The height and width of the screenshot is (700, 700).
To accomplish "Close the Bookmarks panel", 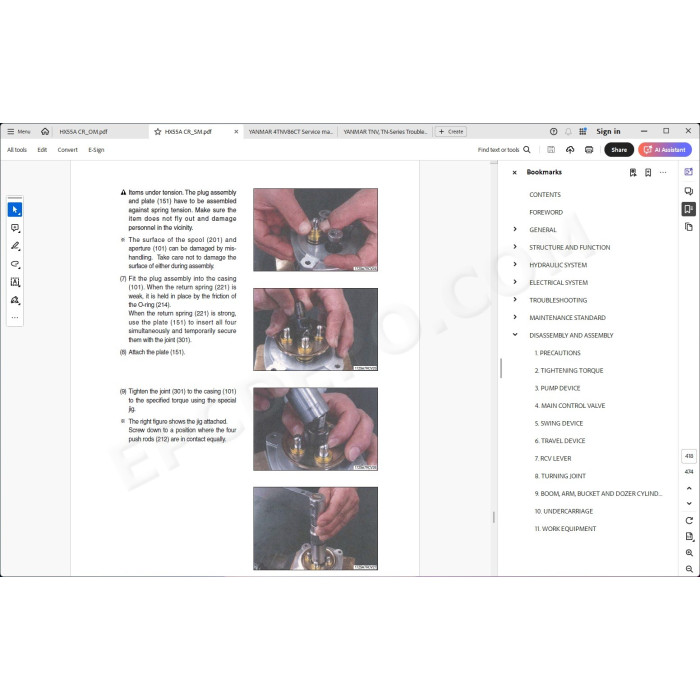I will click(x=514, y=172).
